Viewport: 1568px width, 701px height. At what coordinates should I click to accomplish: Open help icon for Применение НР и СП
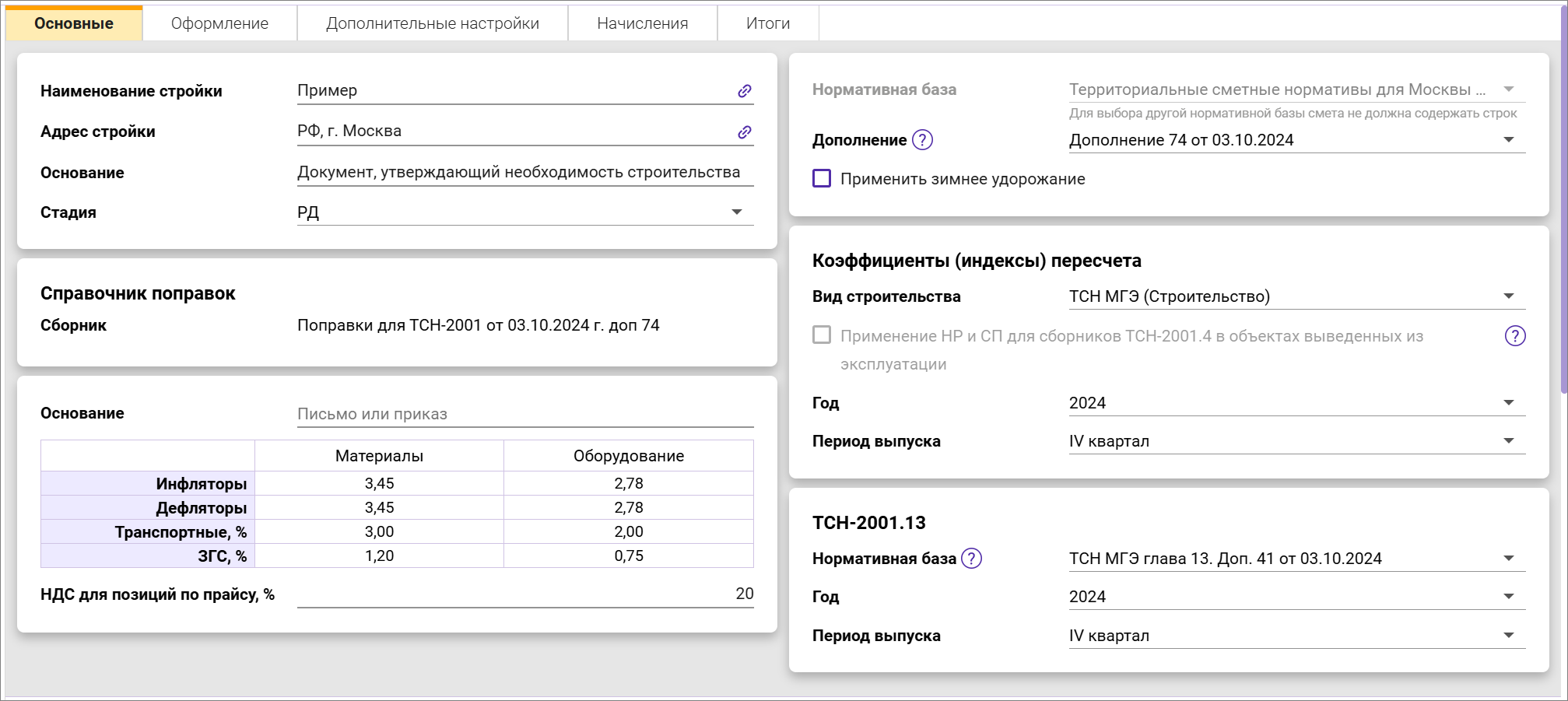pyautogui.click(x=1514, y=336)
